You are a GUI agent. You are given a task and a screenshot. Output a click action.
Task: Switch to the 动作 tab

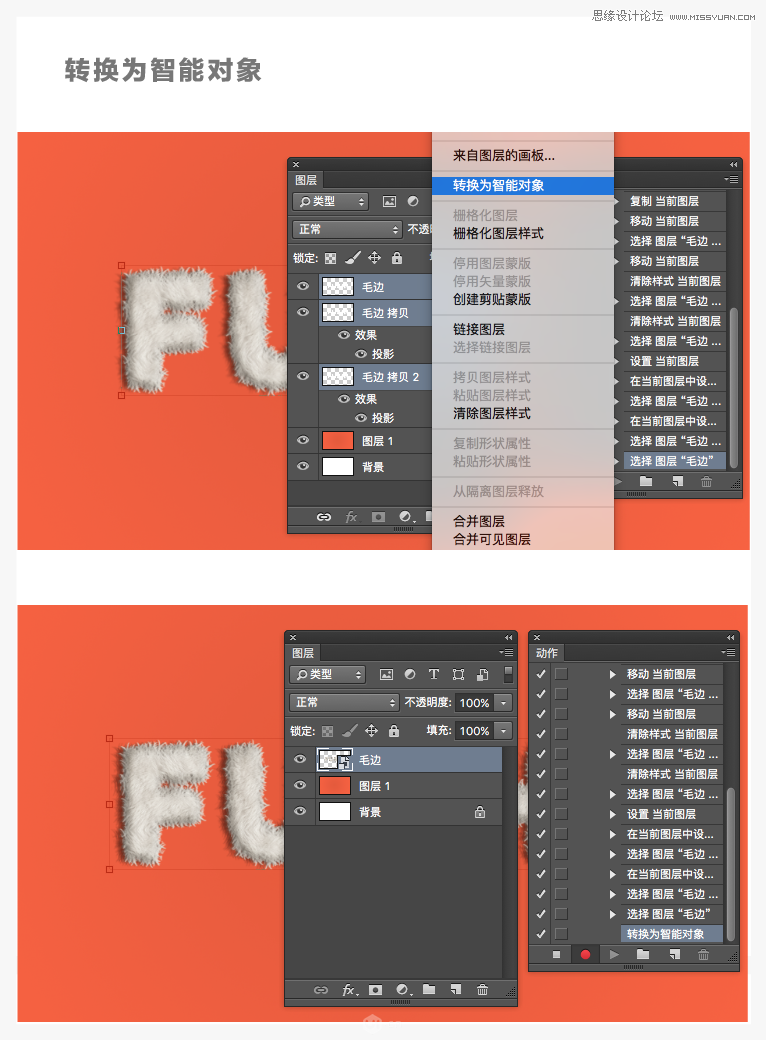(546, 653)
